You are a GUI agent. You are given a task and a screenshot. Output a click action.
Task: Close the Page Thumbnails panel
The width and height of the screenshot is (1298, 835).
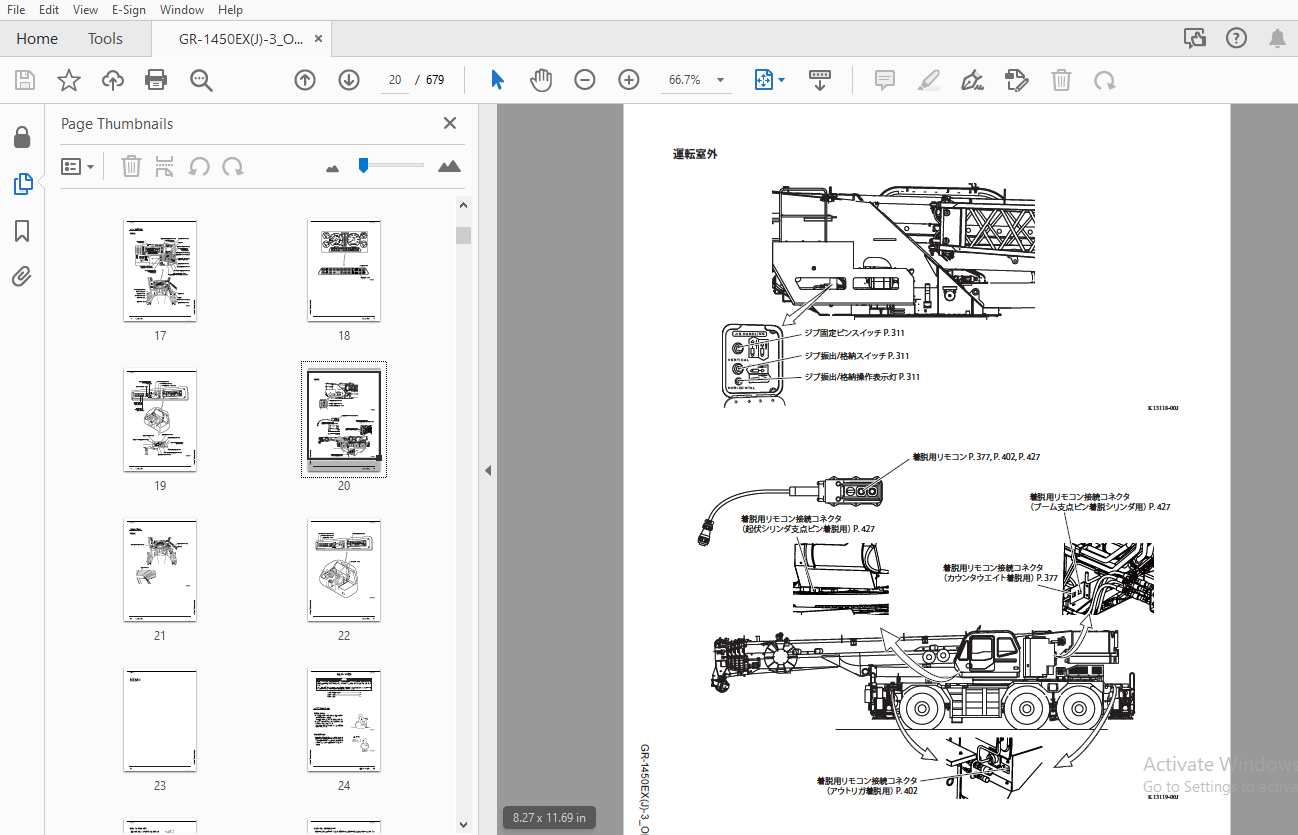point(450,123)
